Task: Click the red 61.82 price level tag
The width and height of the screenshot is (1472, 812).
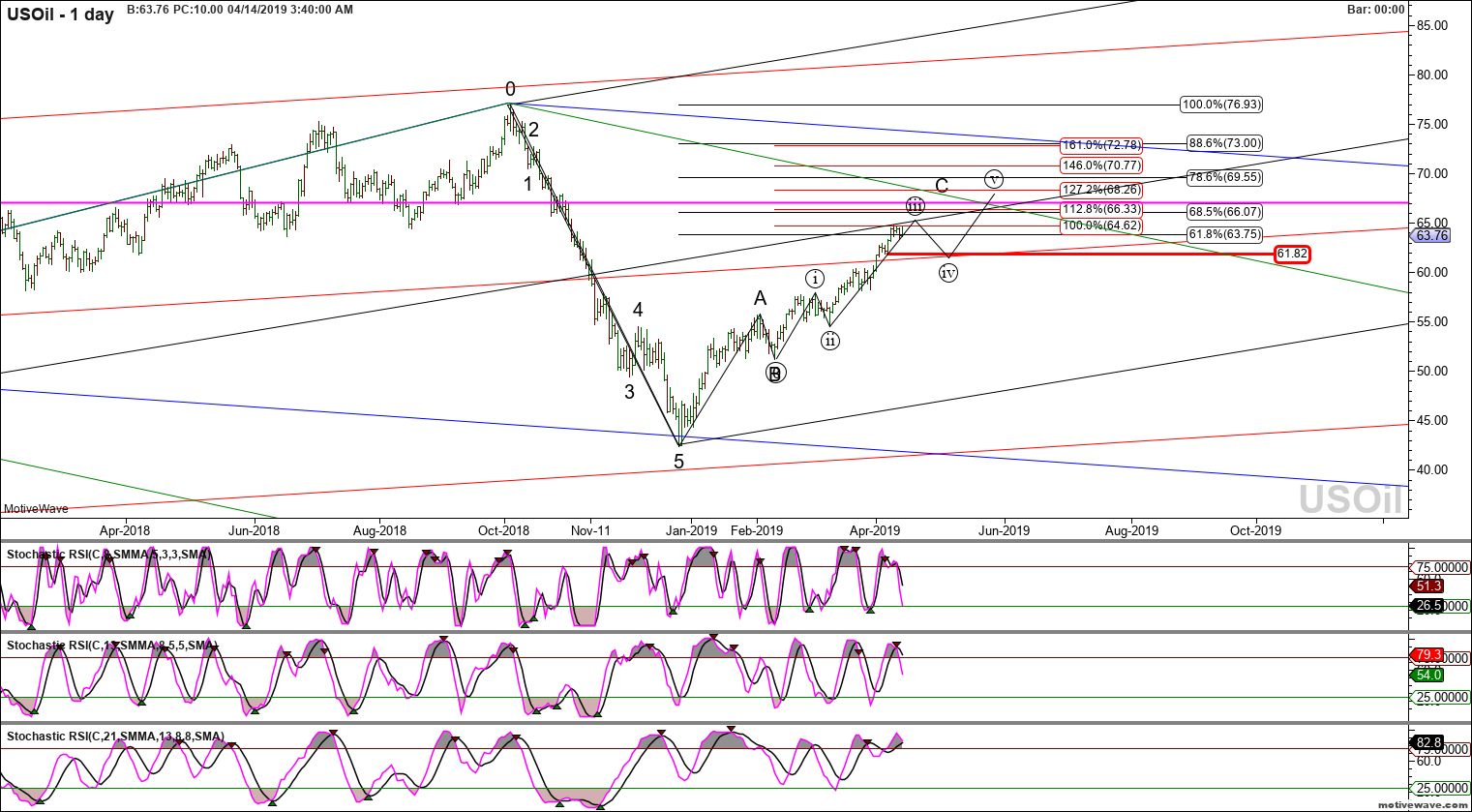Action: tap(1292, 255)
